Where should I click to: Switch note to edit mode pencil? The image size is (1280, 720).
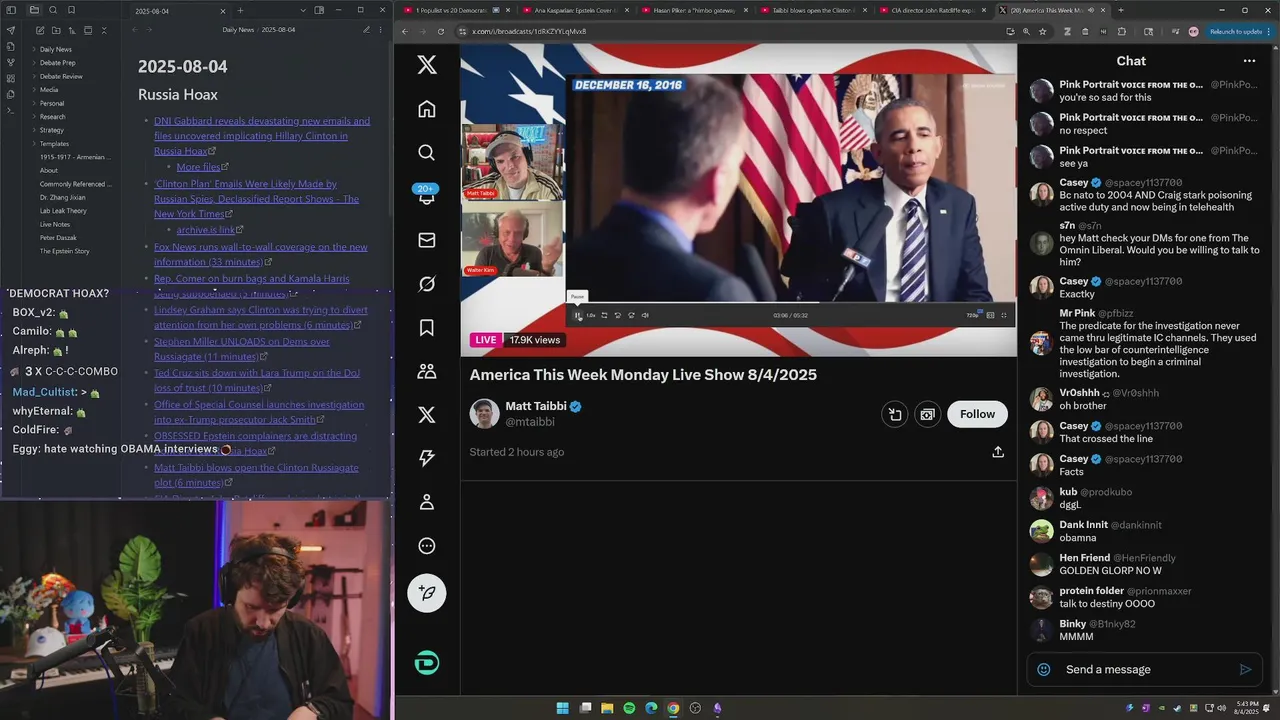tap(366, 30)
